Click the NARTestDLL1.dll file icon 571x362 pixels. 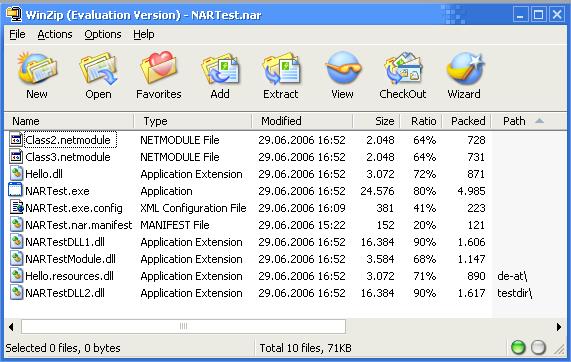point(16,242)
